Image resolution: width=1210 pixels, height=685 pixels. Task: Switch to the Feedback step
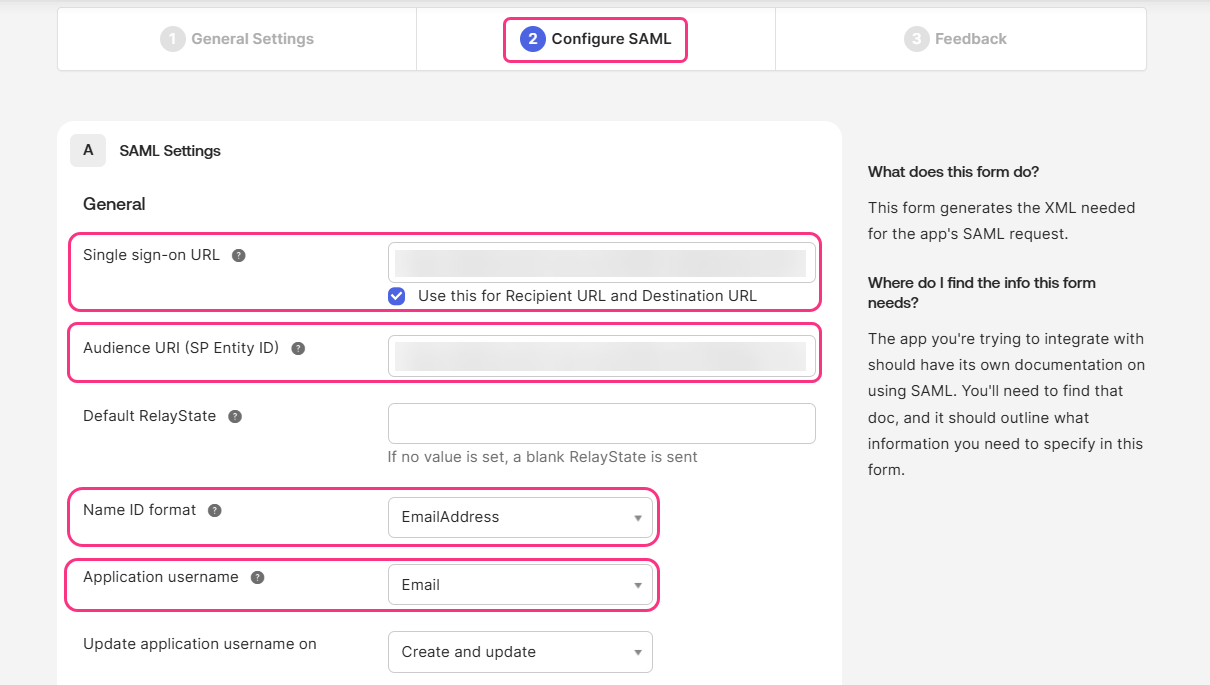(955, 39)
